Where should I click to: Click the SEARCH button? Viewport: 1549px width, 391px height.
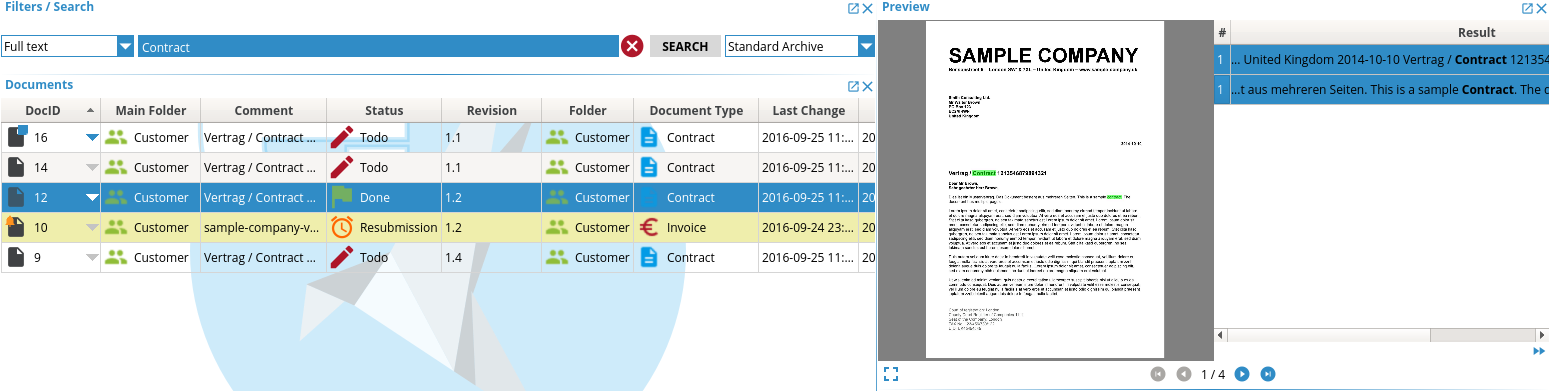[x=685, y=46]
